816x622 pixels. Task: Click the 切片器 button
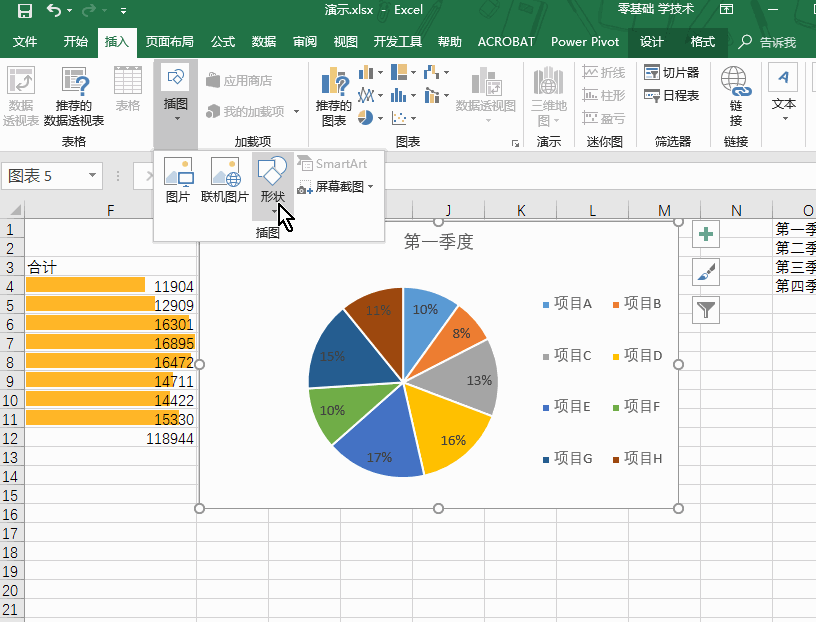pos(671,72)
